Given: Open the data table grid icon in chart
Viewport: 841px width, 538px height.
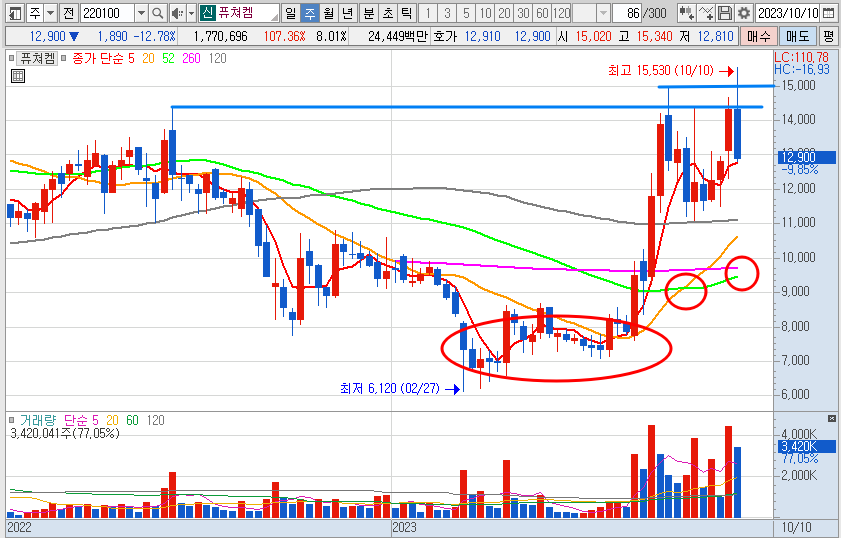Looking at the screenshot, I should coord(18,76).
